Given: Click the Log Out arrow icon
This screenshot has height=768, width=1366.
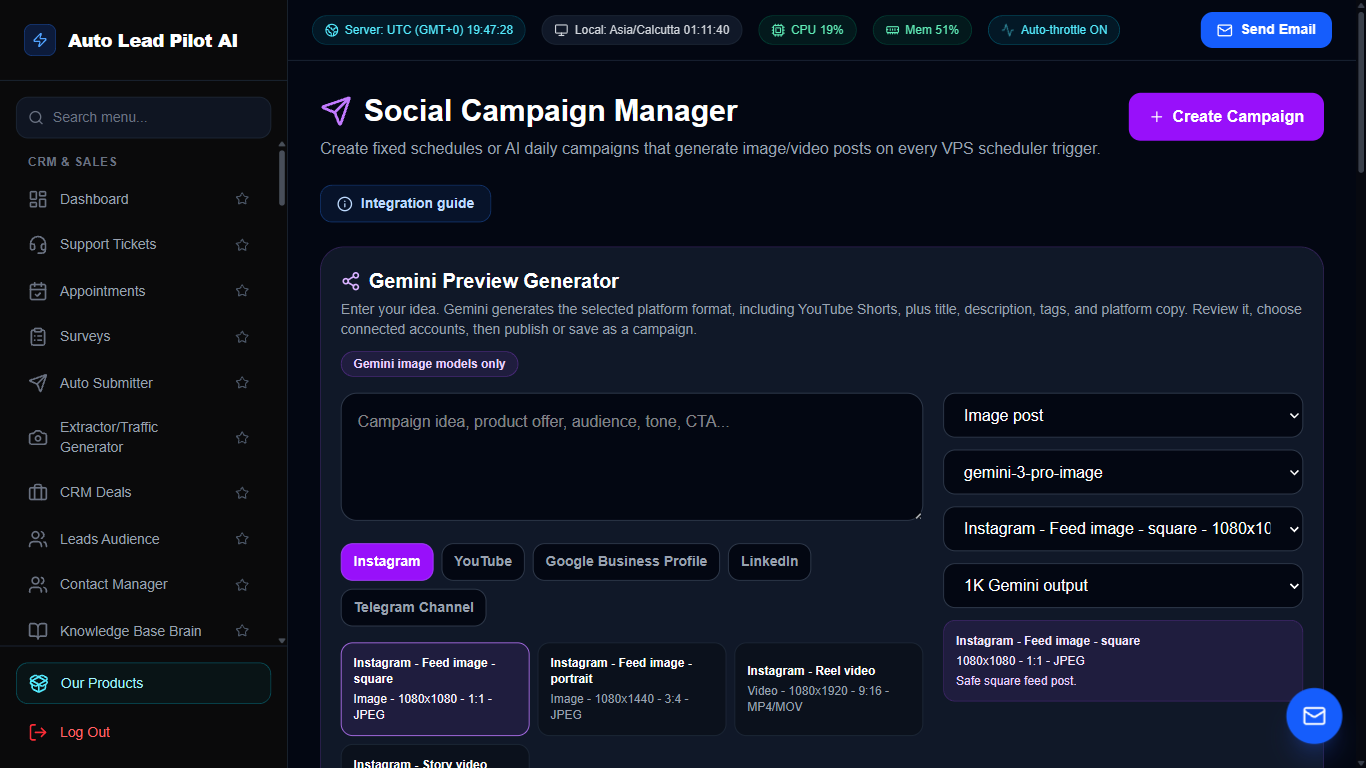Looking at the screenshot, I should point(39,732).
